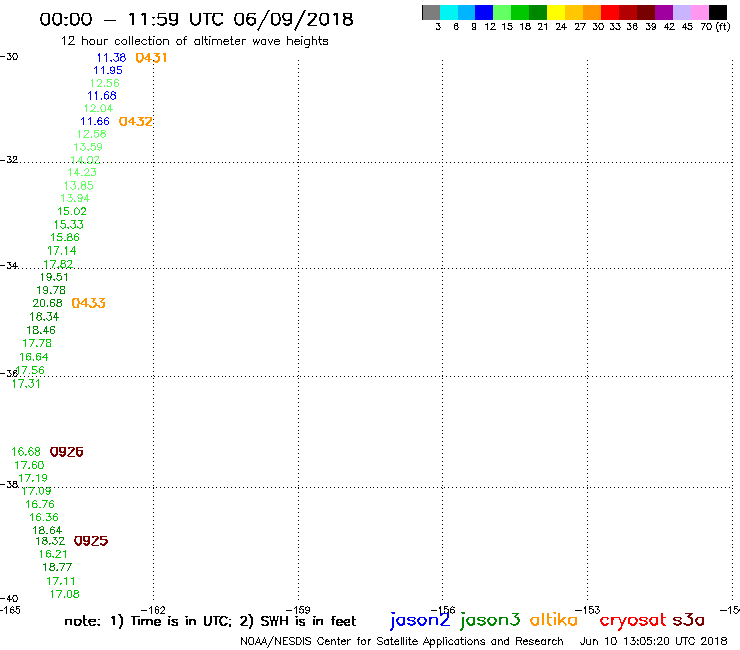Select the wave height '16.64'
Image resolution: width=740 pixels, height=650 pixels.
(34, 357)
